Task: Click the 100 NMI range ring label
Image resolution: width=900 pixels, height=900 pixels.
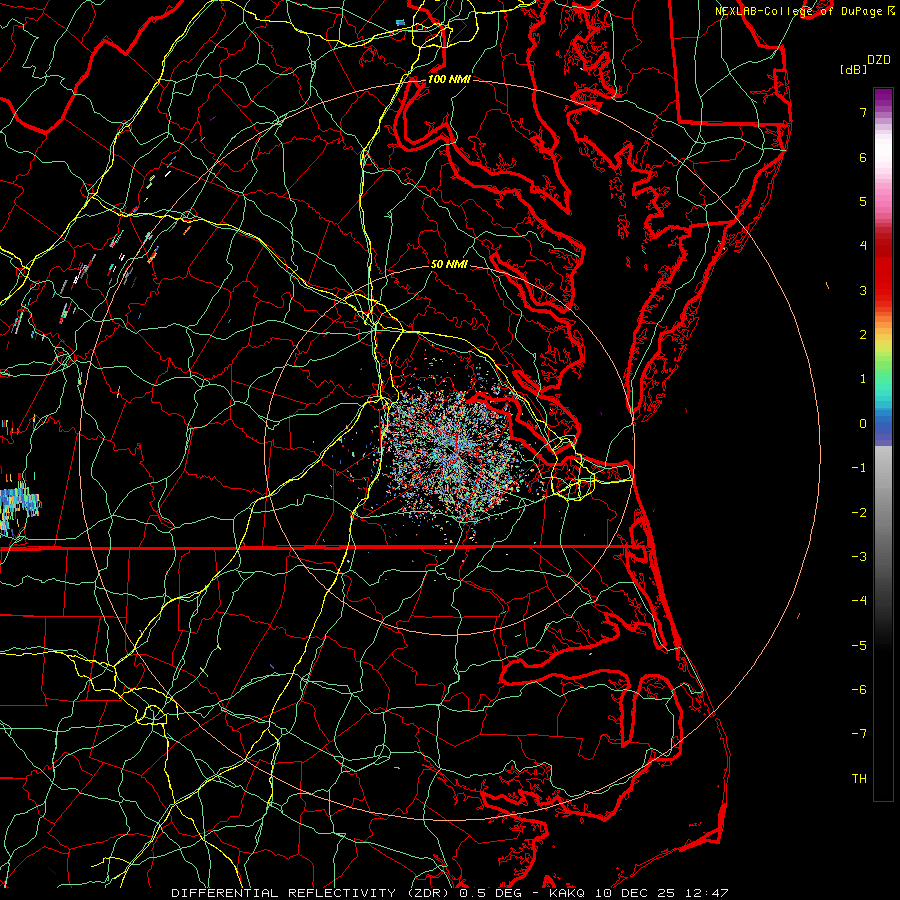Action: (x=449, y=79)
